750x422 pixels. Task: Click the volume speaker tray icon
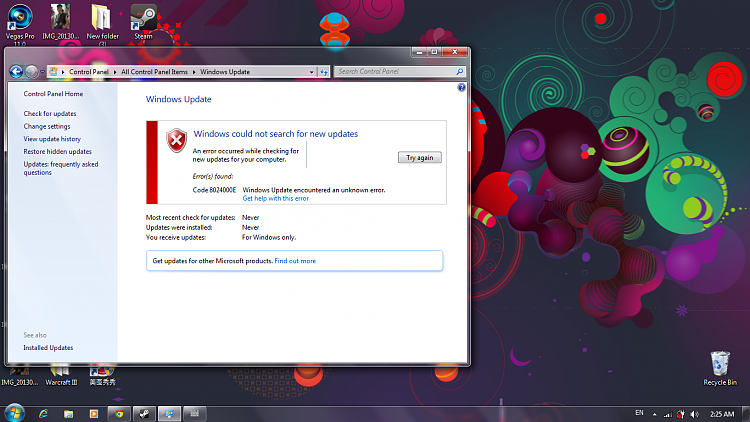[x=695, y=414]
